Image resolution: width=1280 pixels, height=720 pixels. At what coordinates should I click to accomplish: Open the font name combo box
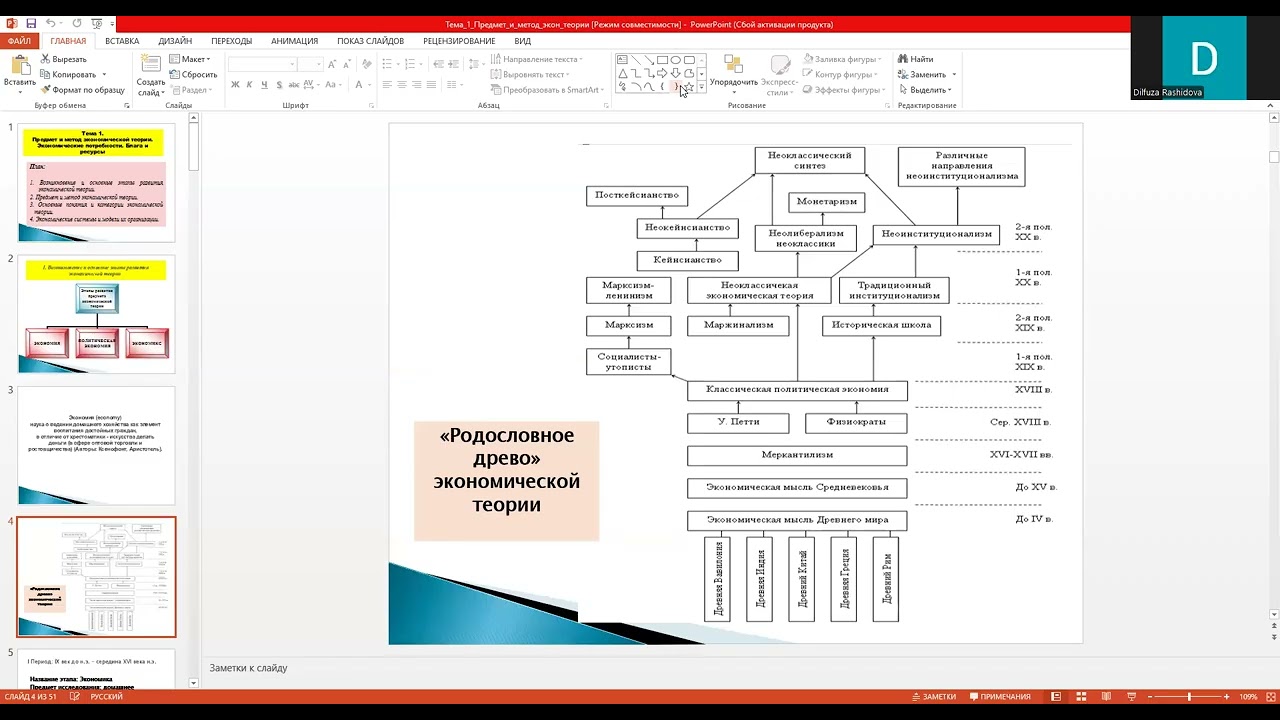[x=262, y=64]
